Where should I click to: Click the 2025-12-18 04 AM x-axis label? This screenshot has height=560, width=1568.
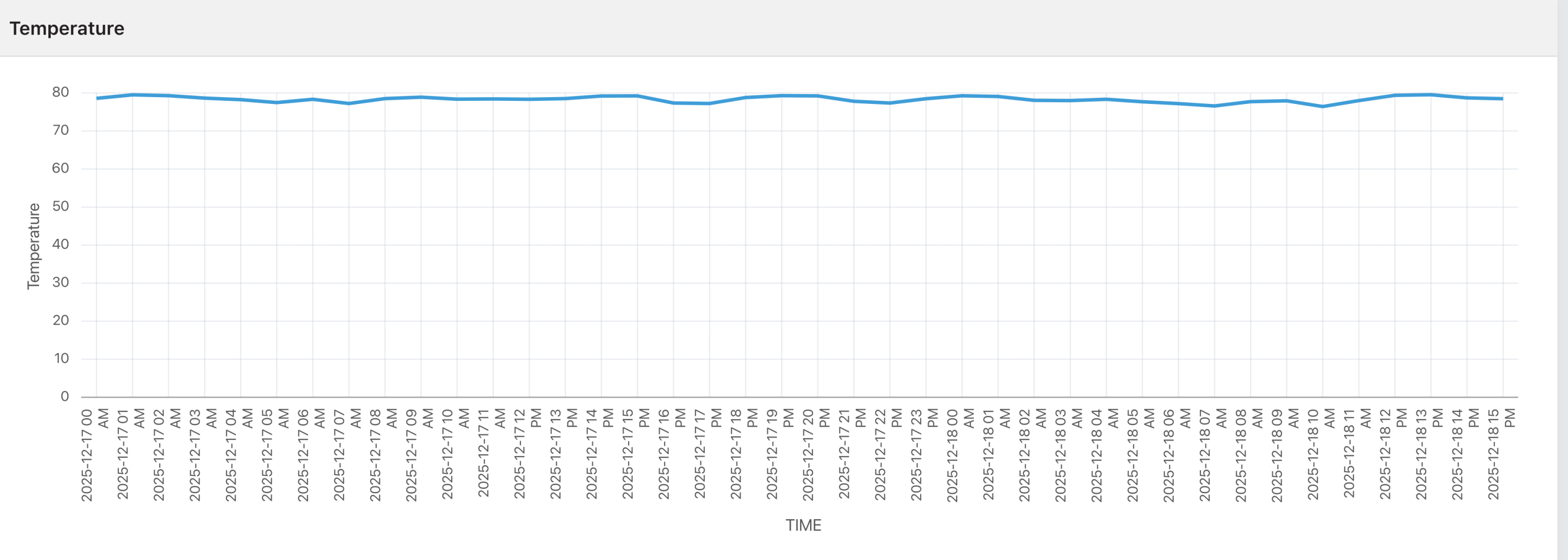[1104, 455]
